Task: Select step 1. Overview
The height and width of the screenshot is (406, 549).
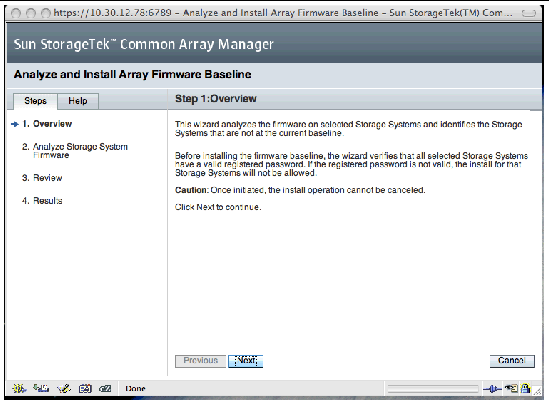Action: 47,124
